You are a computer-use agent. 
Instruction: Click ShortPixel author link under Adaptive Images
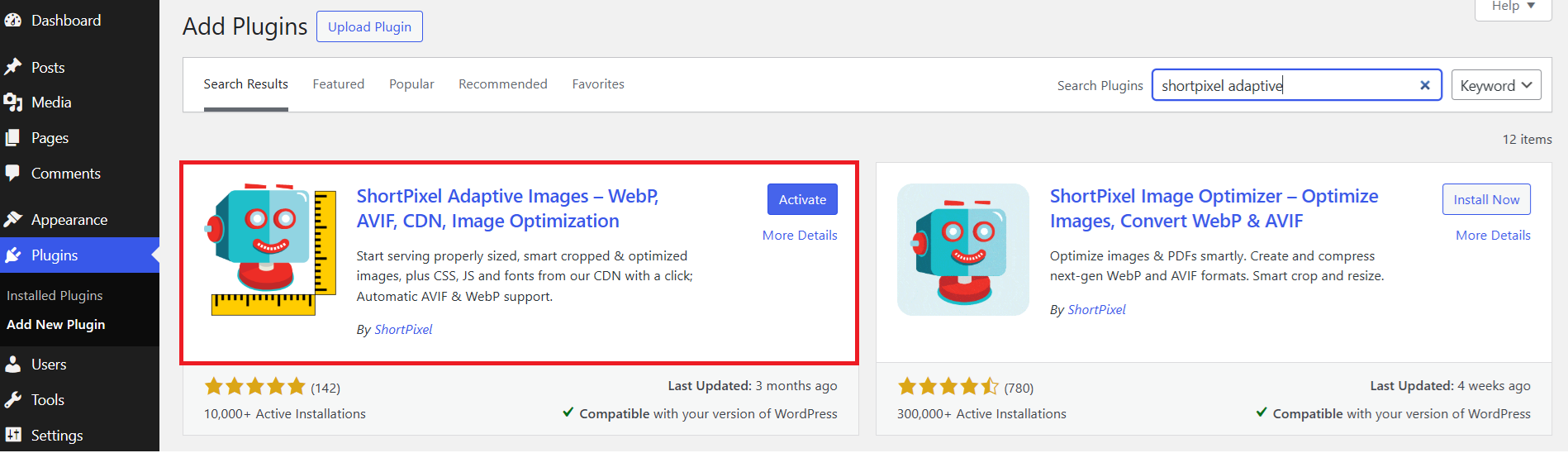click(403, 330)
